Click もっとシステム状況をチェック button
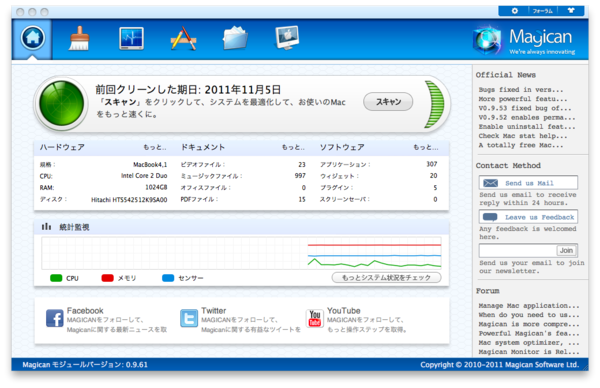Viewport: 600px width, 388px height. (x=386, y=277)
